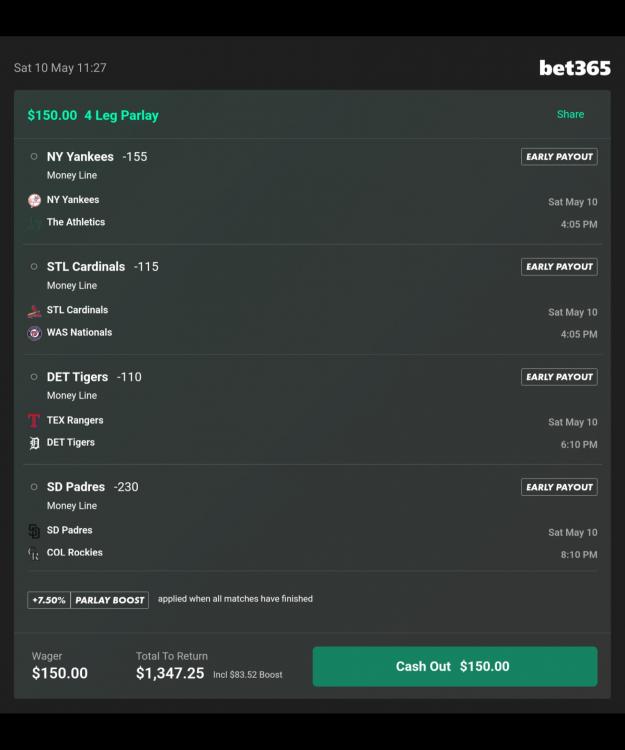Click the $150.00 4 Leg Parlay header
The image size is (625, 750).
(93, 115)
